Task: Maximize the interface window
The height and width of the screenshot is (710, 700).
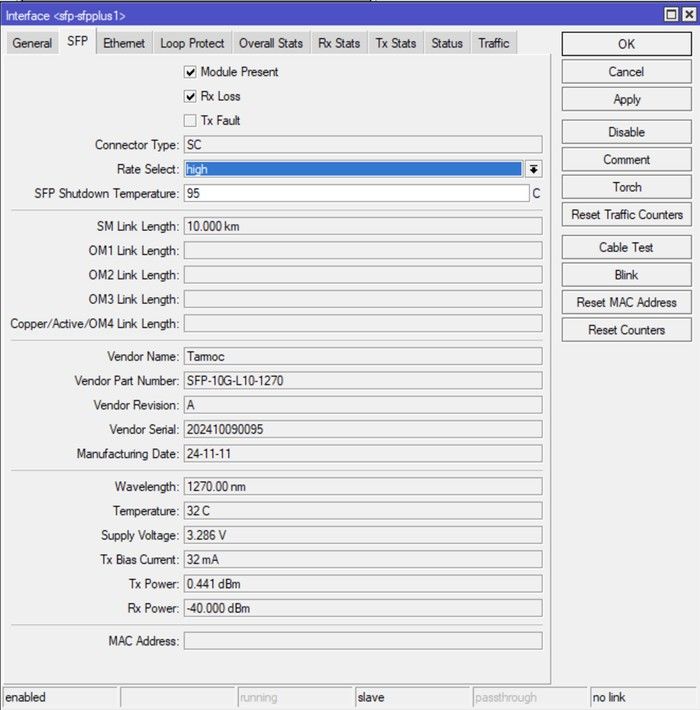Action: [671, 14]
